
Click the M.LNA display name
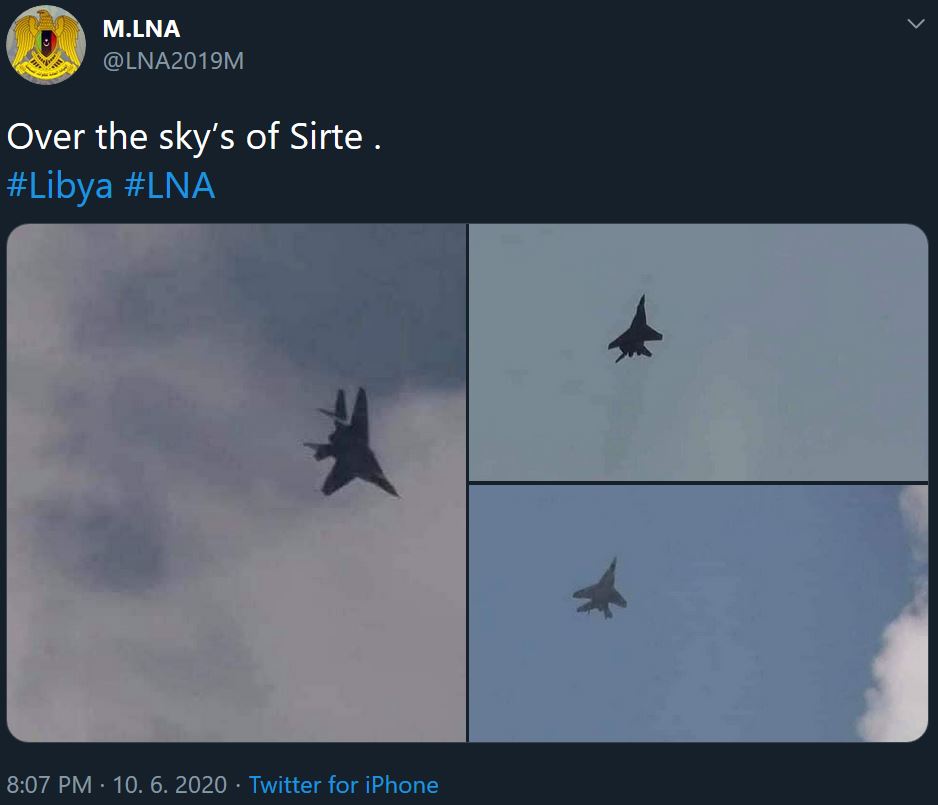pos(142,29)
